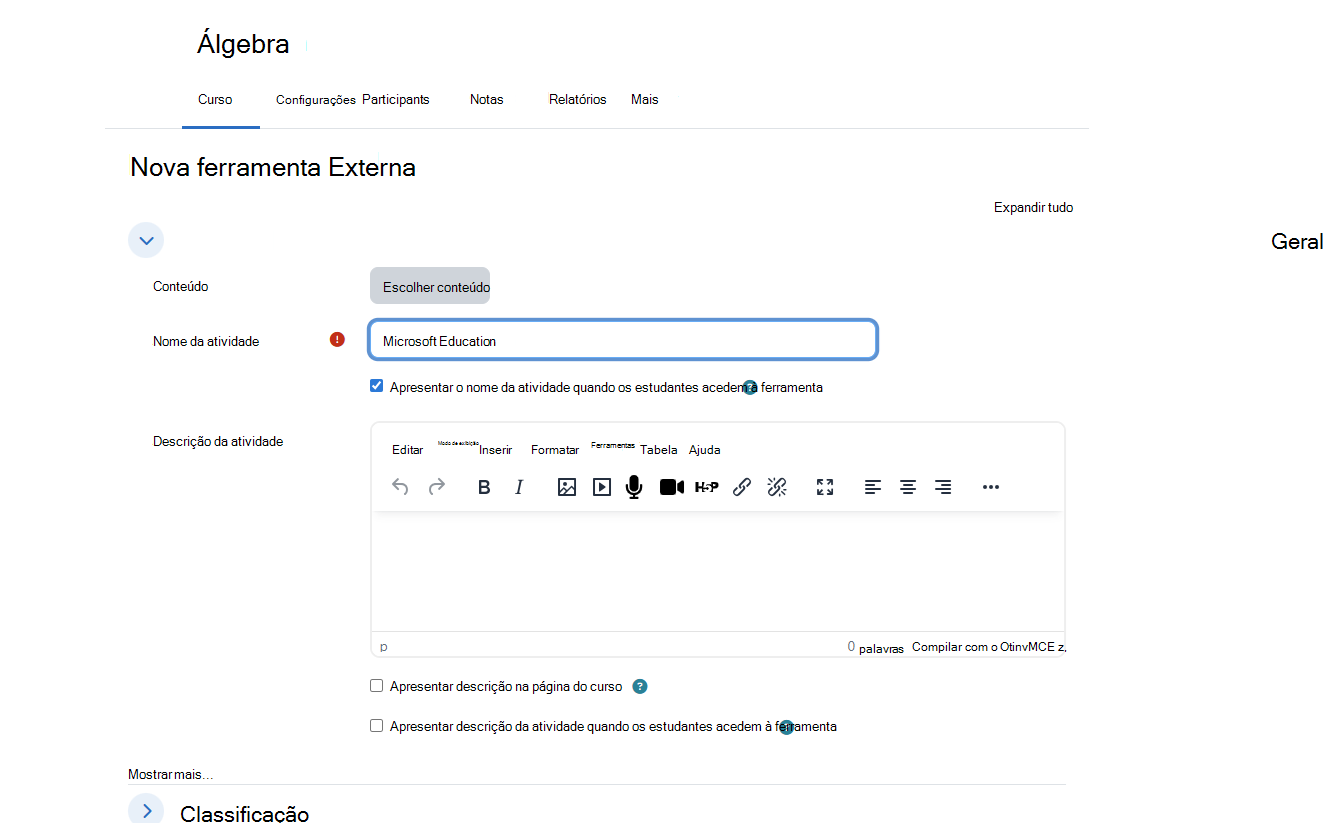
Task: Open the Ferramentas menu in the editor
Action: point(613,445)
